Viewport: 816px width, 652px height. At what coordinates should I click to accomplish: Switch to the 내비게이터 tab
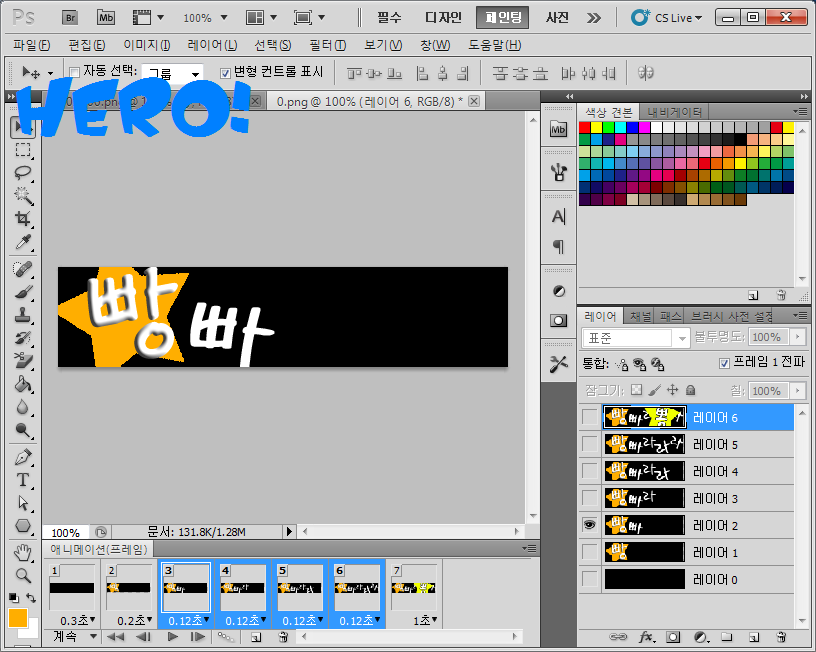[674, 112]
